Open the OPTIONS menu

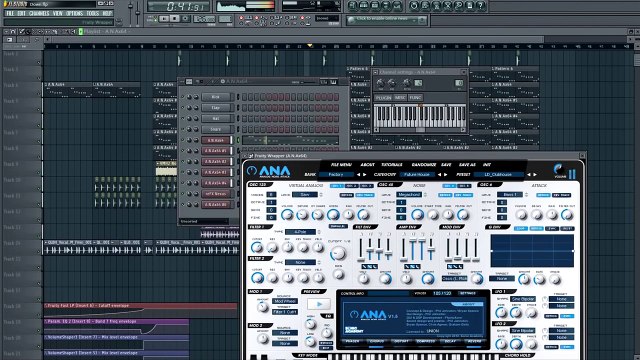(x=74, y=13)
